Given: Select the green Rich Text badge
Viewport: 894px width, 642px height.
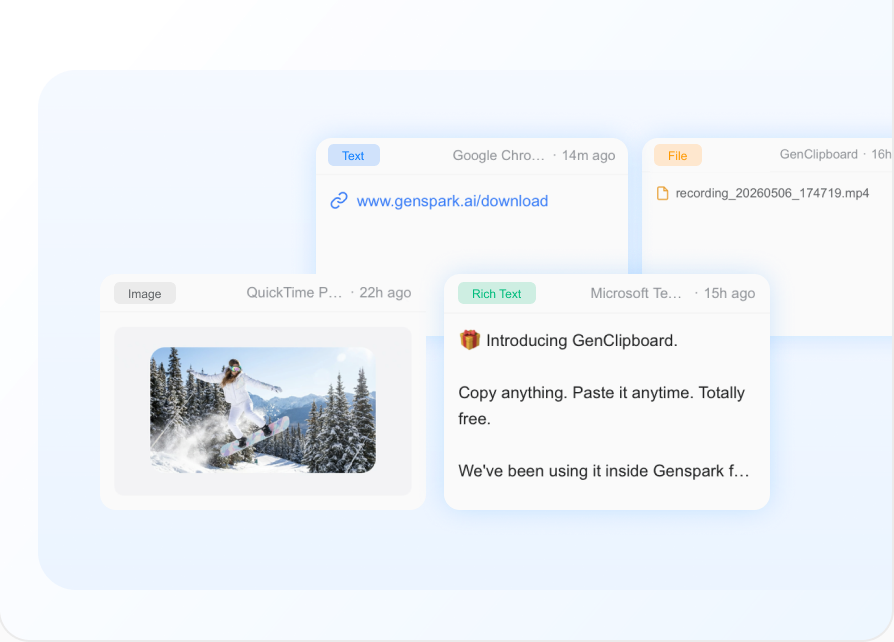Looking at the screenshot, I should [x=497, y=294].
